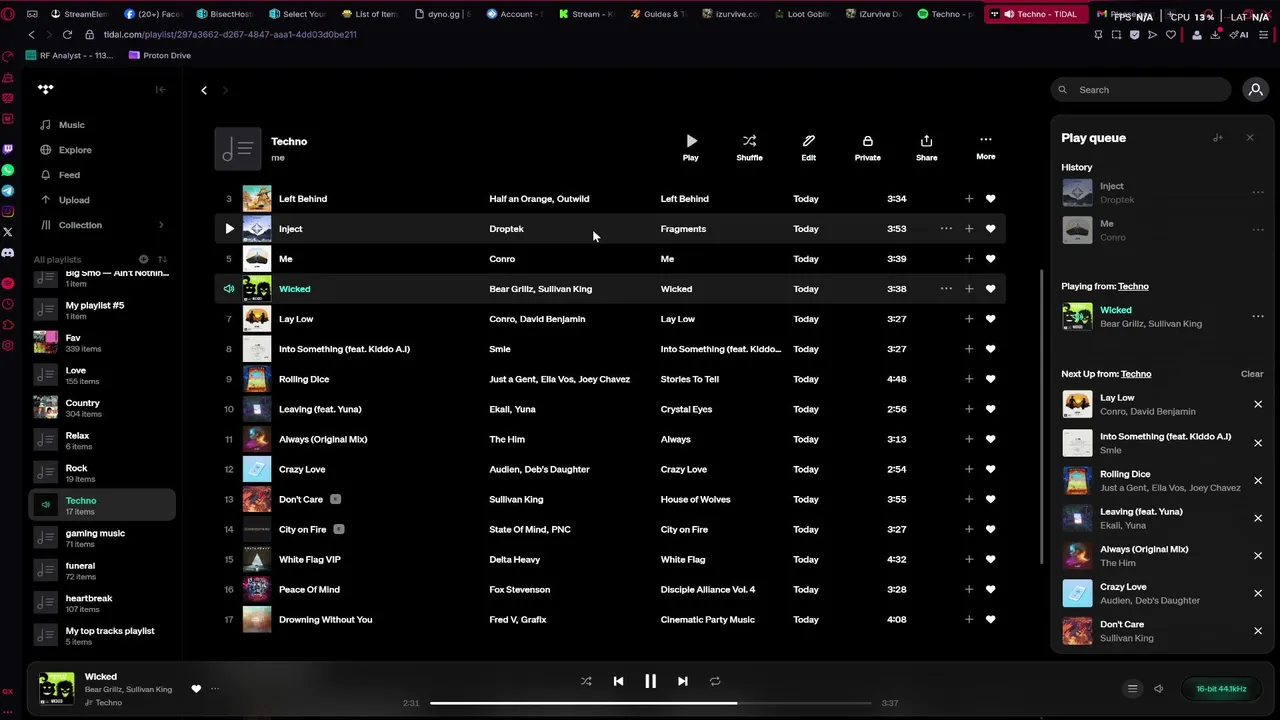Open the TIDAL logo home link
The height and width of the screenshot is (720, 1280).
pyautogui.click(x=45, y=89)
